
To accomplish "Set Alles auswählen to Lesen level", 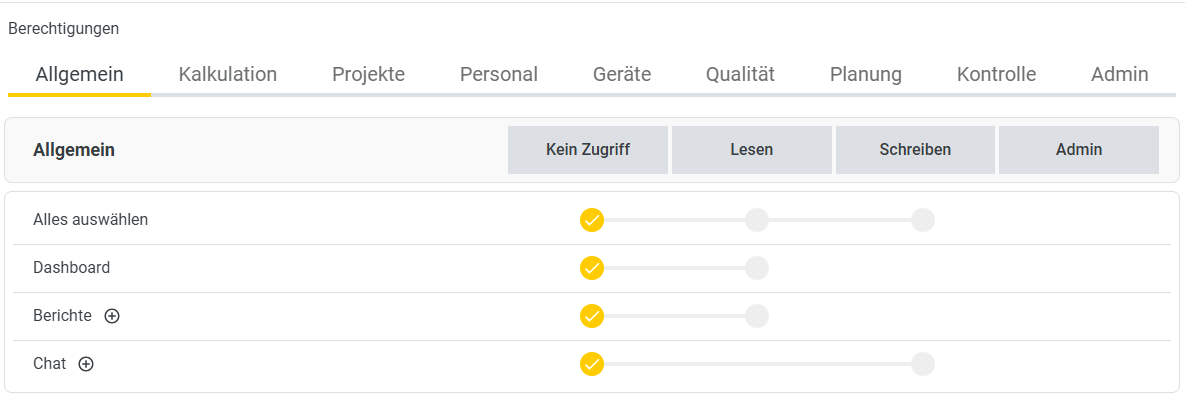I will [x=756, y=220].
